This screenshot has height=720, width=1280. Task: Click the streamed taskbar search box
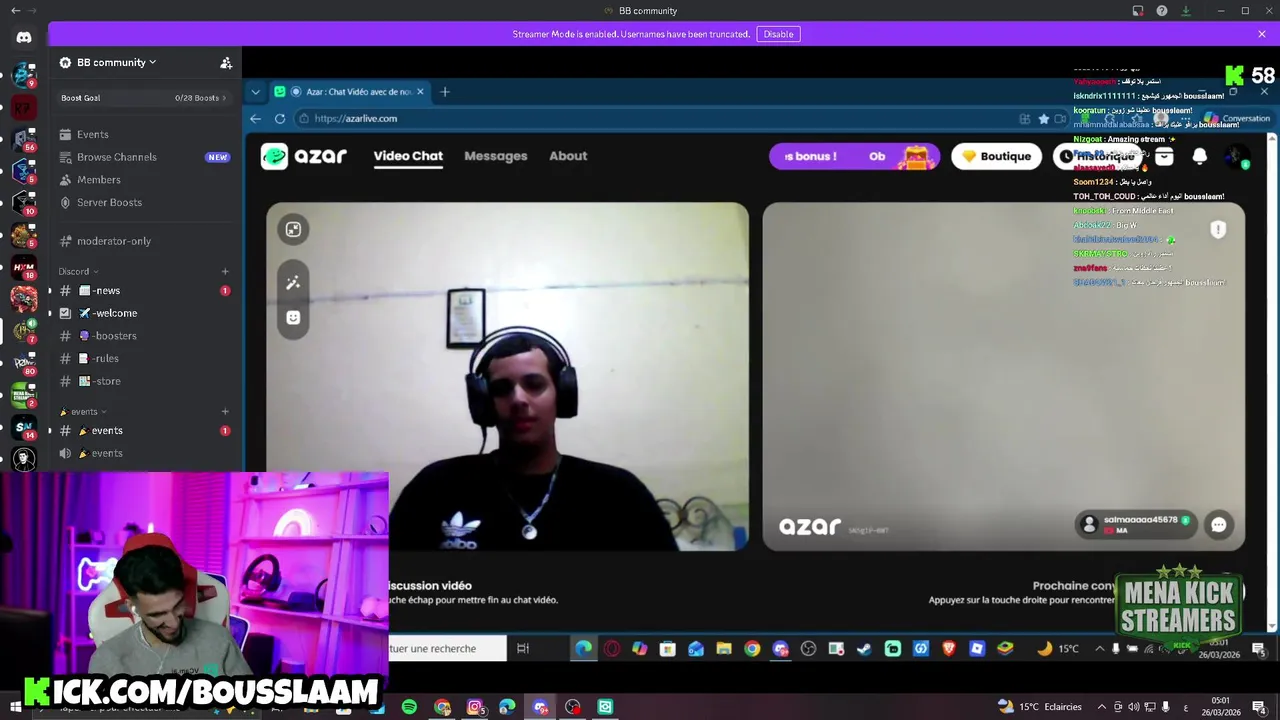(x=446, y=649)
